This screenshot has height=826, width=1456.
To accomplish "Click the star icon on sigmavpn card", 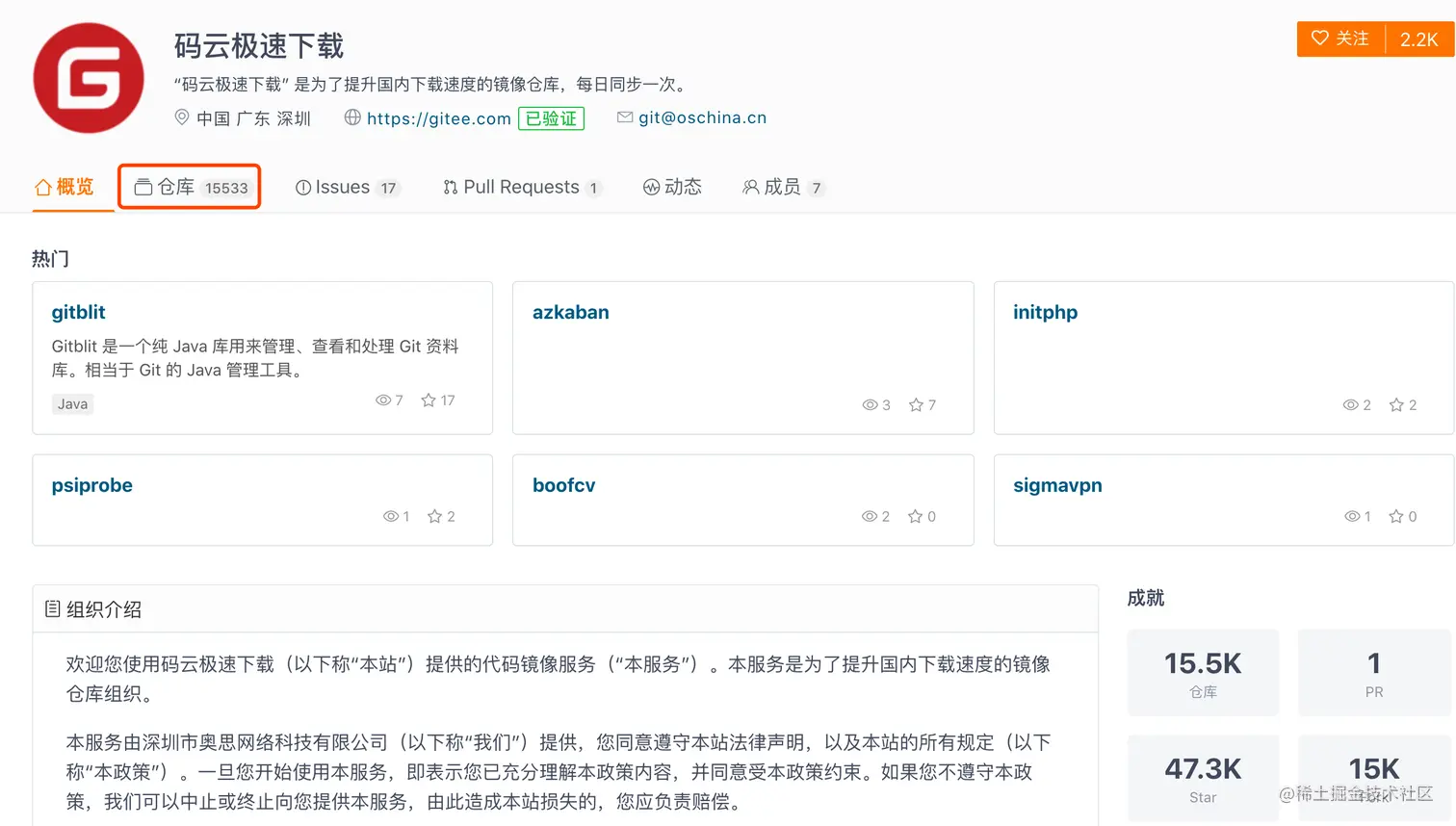I will [x=1396, y=517].
